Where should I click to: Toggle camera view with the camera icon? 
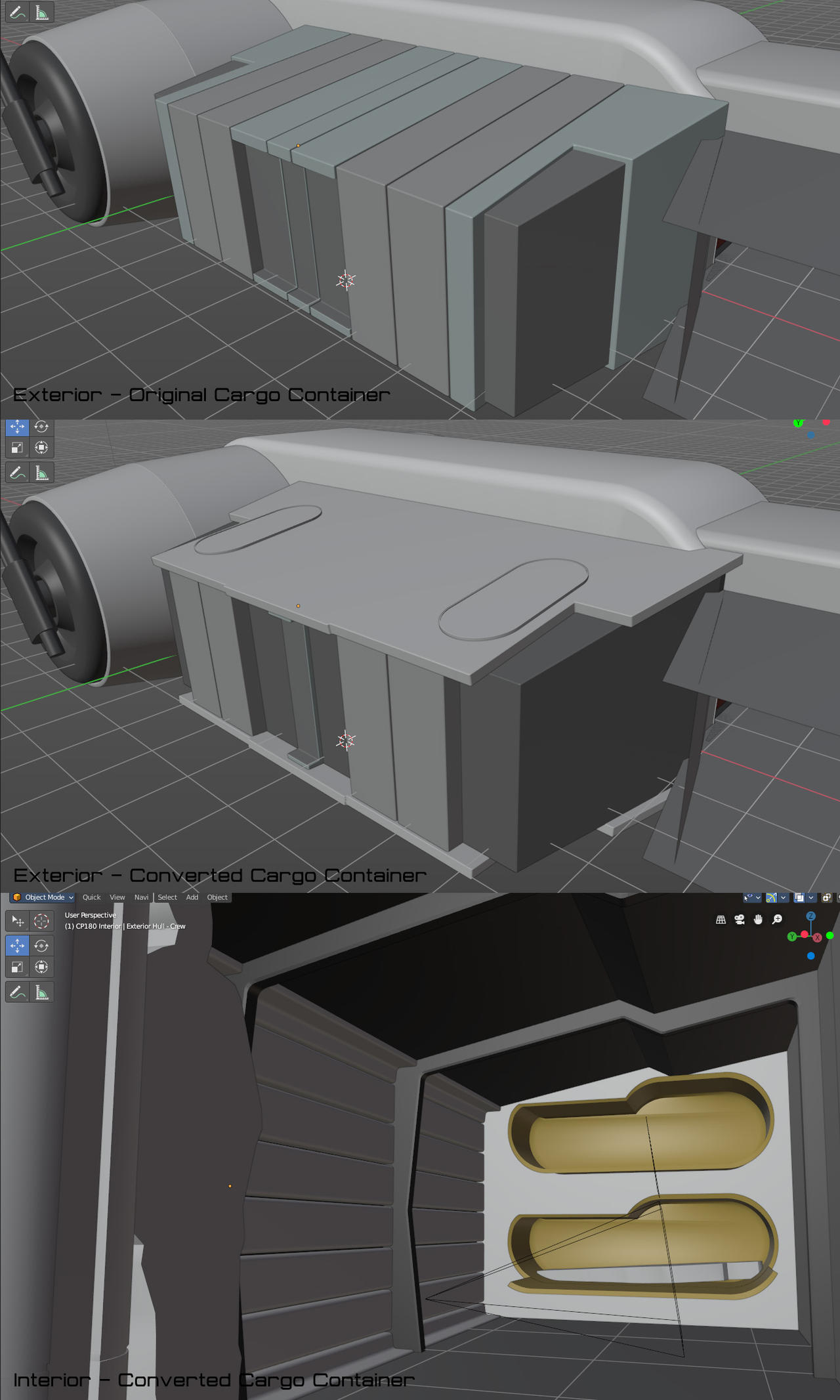(x=740, y=920)
